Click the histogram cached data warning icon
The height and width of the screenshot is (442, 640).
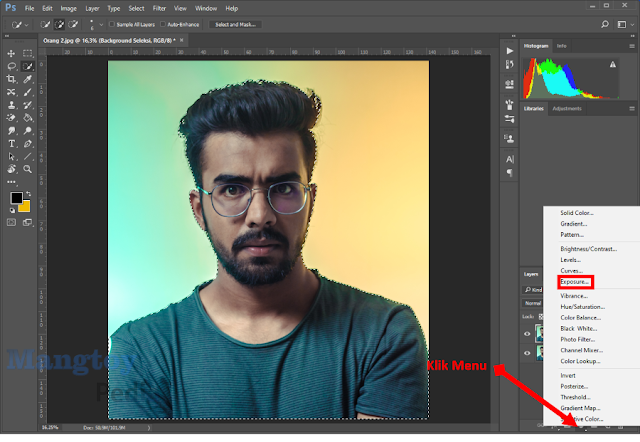point(613,64)
